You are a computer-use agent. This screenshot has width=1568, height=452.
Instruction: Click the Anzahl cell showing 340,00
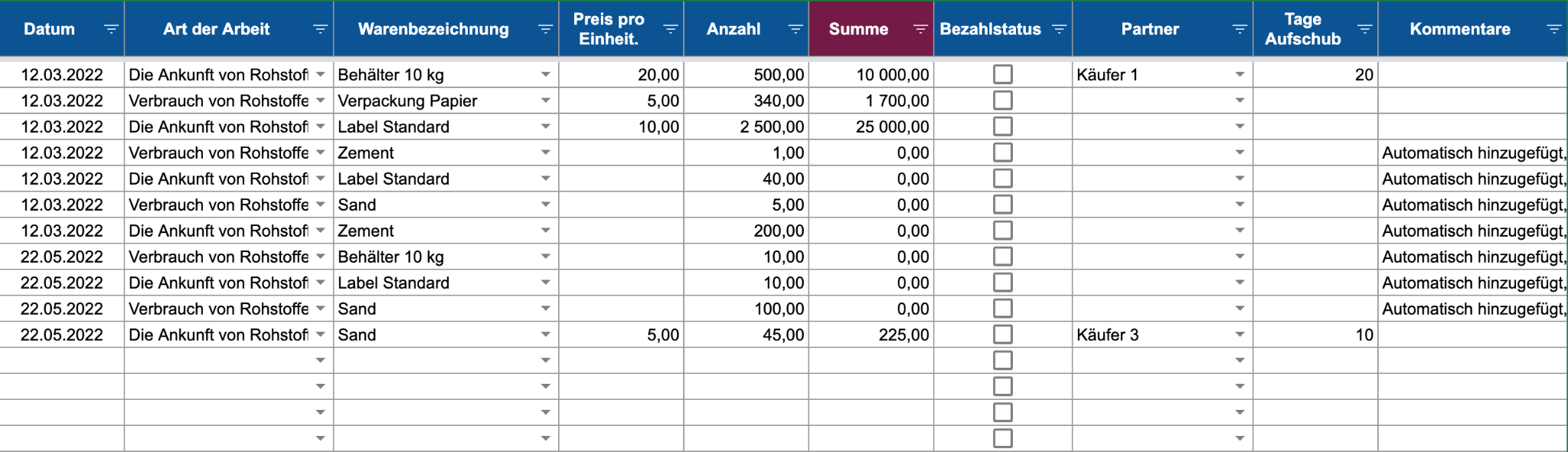tap(746, 101)
